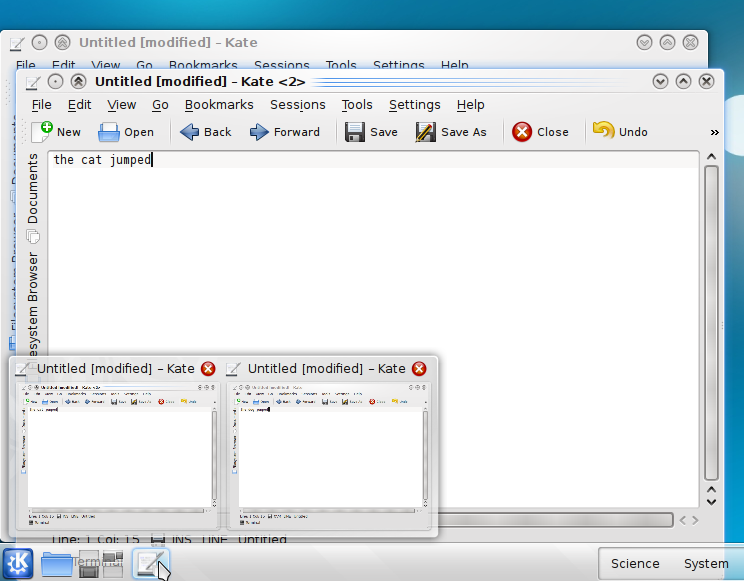Open the File menu in Kate <2>
Viewport: 744px width, 581px height.
tap(42, 104)
